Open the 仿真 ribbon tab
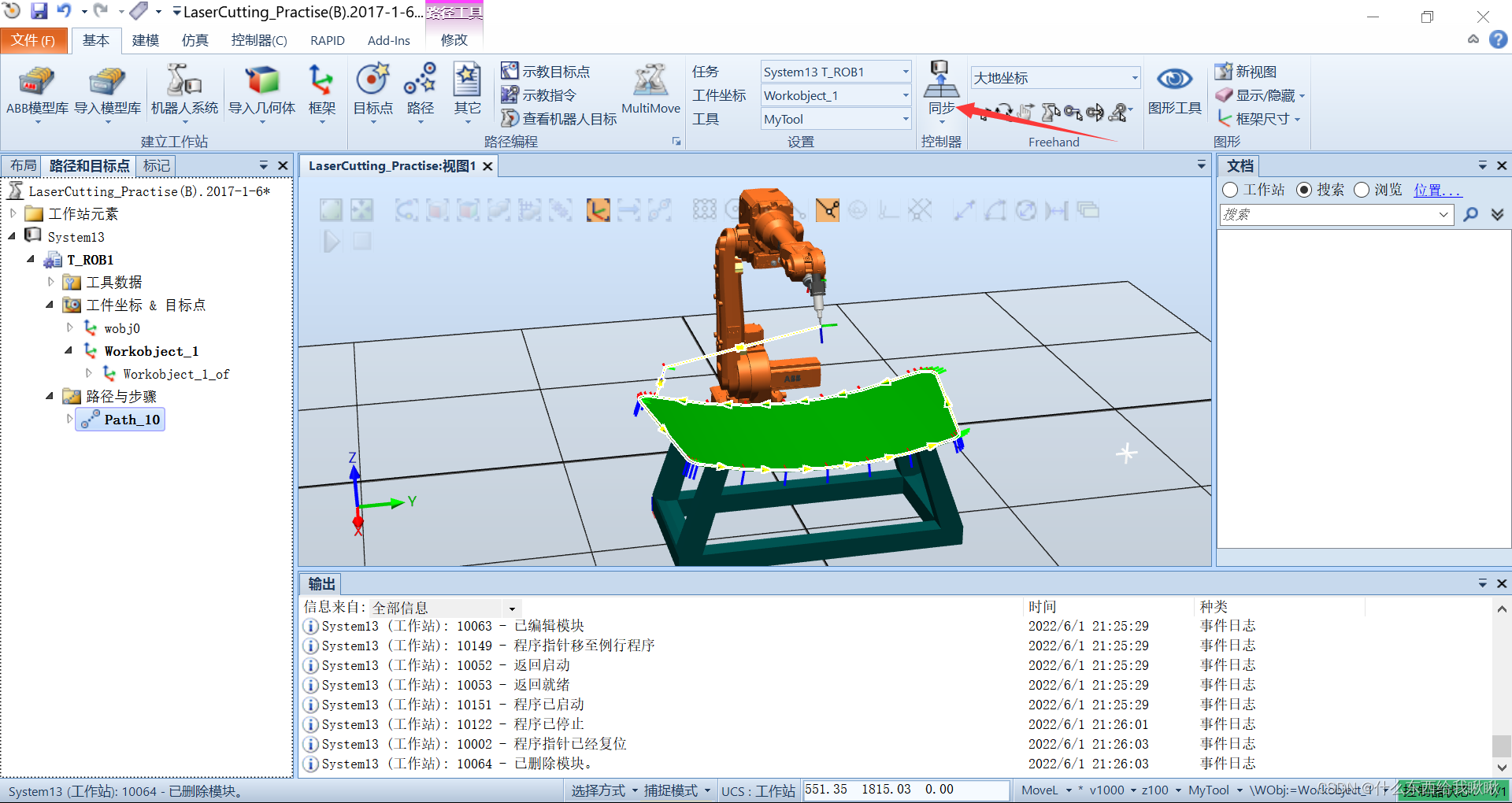Screen dimensions: 1512x803 195,40
